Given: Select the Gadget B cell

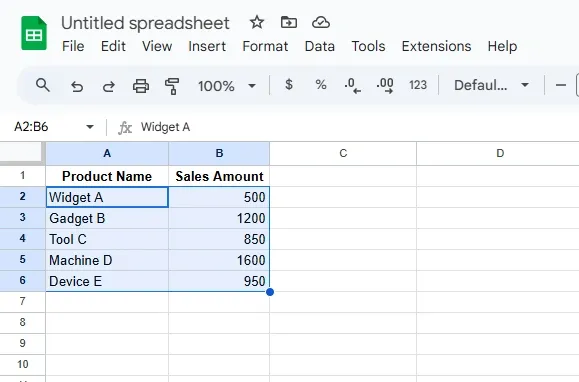Looking at the screenshot, I should click(107, 218).
